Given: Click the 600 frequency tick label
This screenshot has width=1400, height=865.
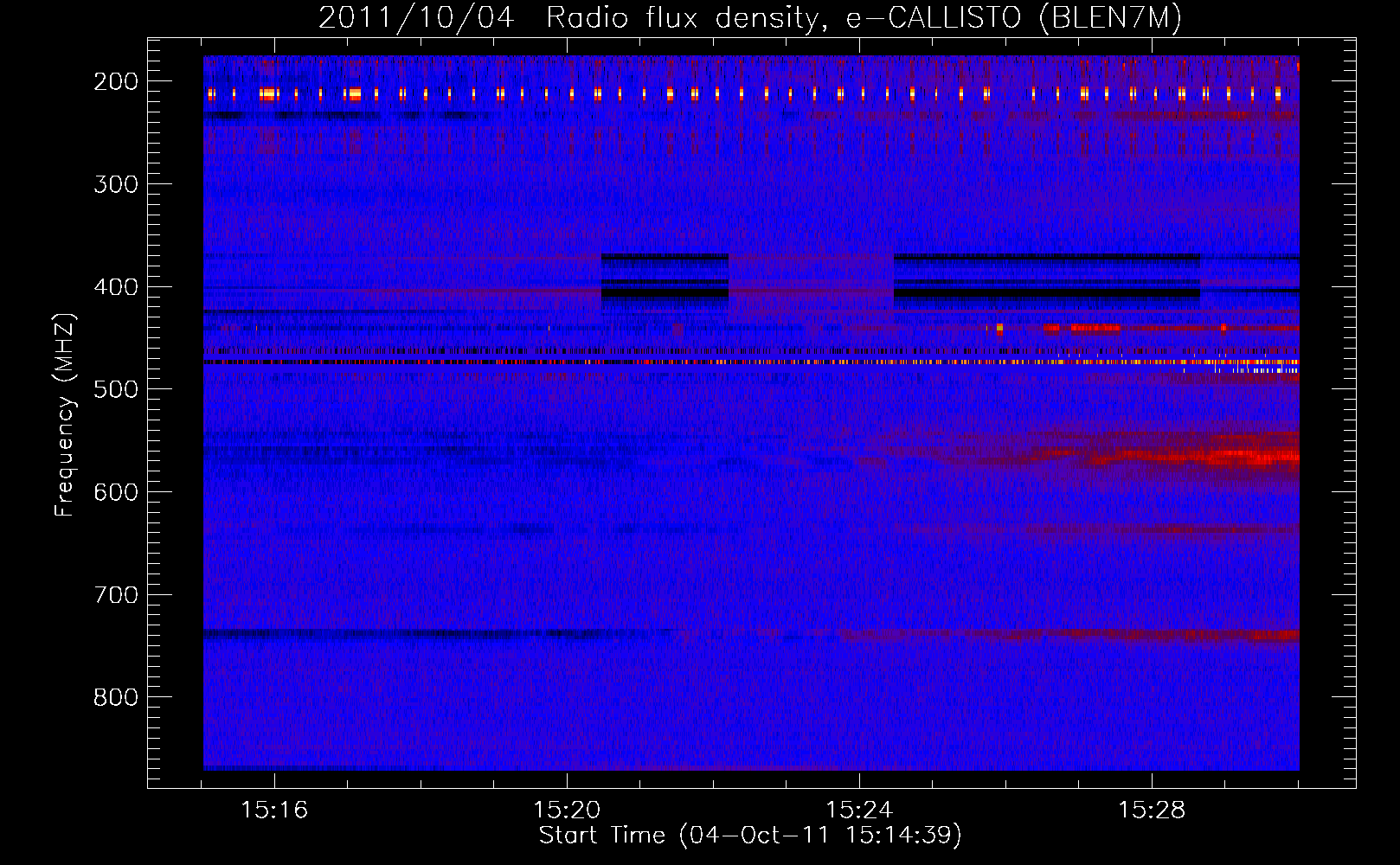Looking at the screenshot, I should 116,491.
